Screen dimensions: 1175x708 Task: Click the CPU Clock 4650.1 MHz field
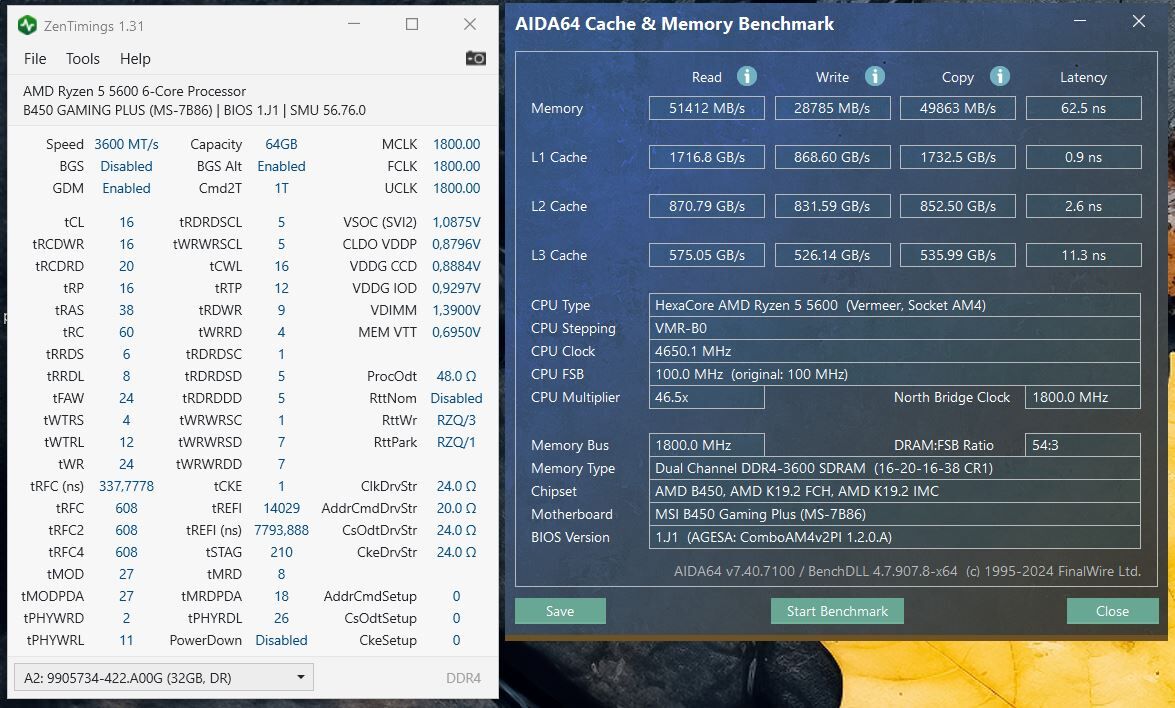895,351
